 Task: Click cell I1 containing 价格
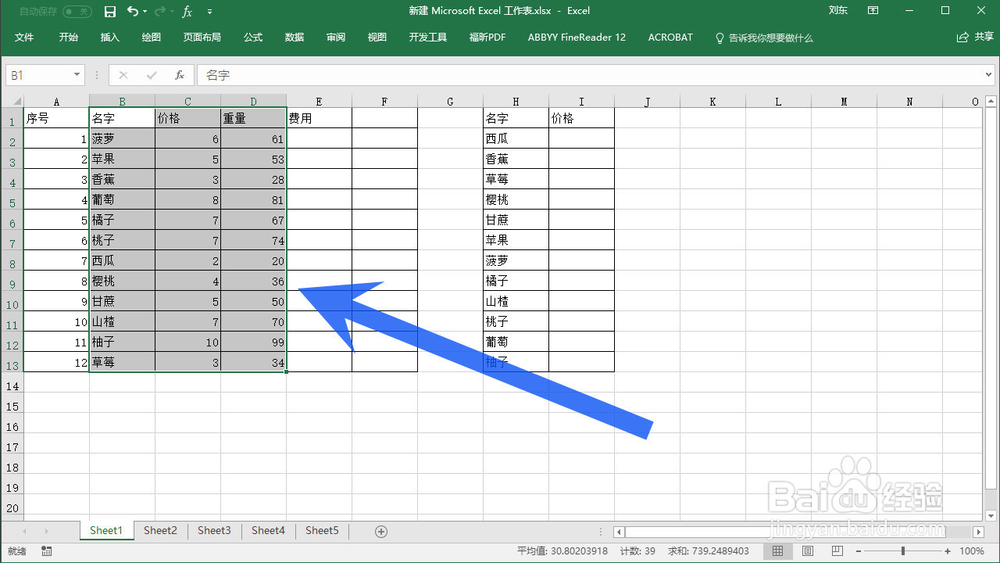(582, 118)
